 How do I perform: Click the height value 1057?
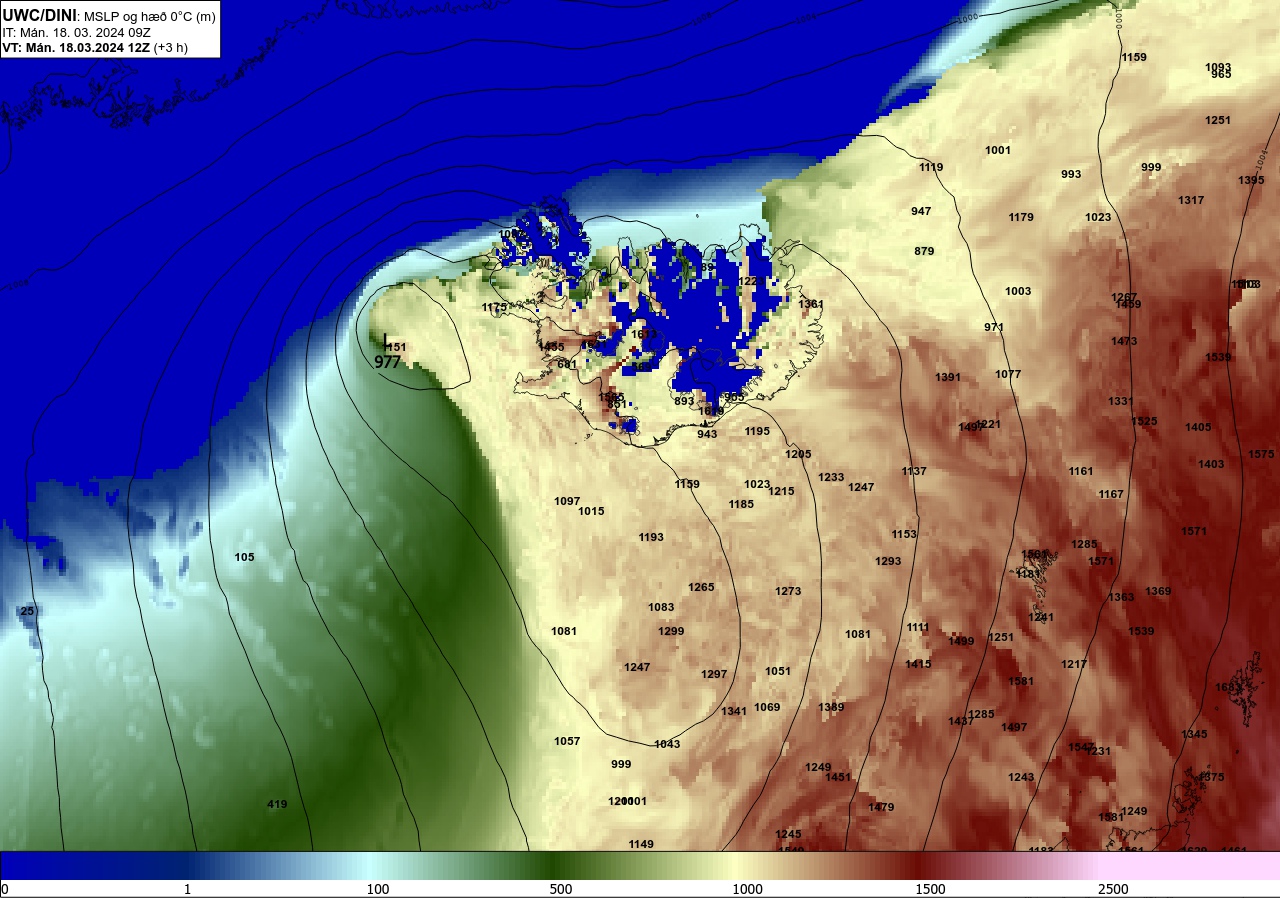(567, 741)
